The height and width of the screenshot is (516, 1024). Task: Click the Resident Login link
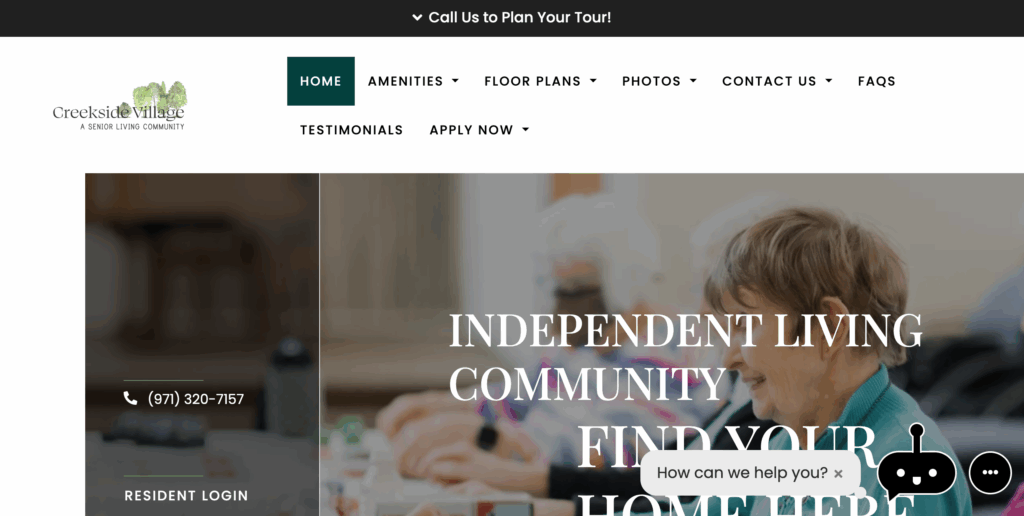pos(186,496)
